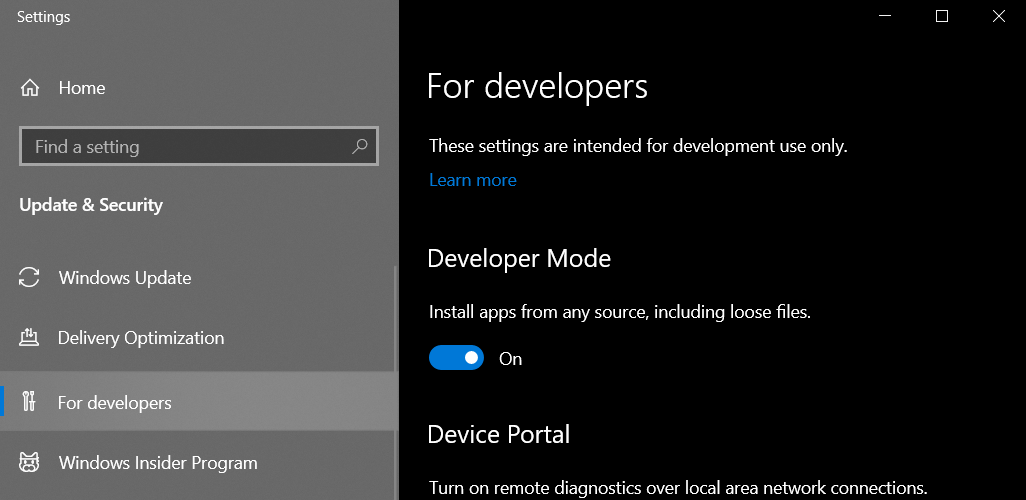Turn off the Developer Mode toggle
The width and height of the screenshot is (1026, 500).
coord(456,358)
